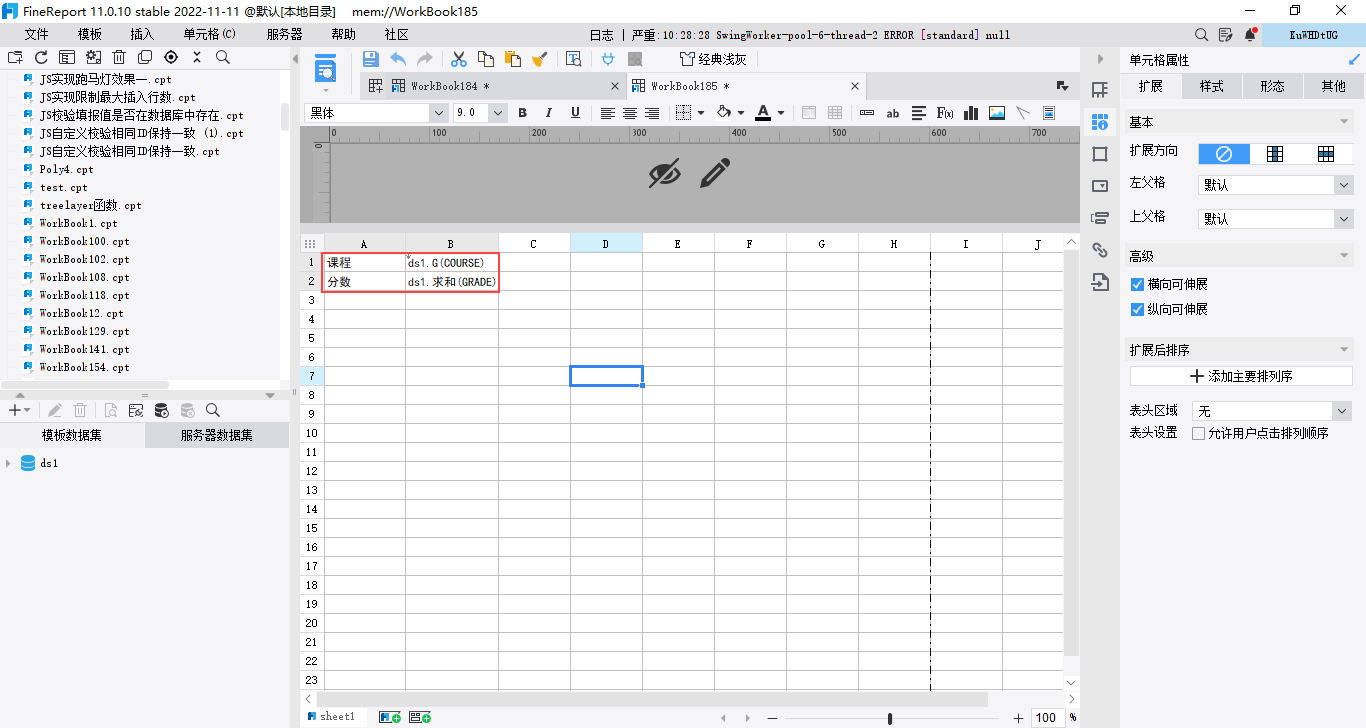
Task: Switch to the 样式 tab
Action: (x=1211, y=86)
